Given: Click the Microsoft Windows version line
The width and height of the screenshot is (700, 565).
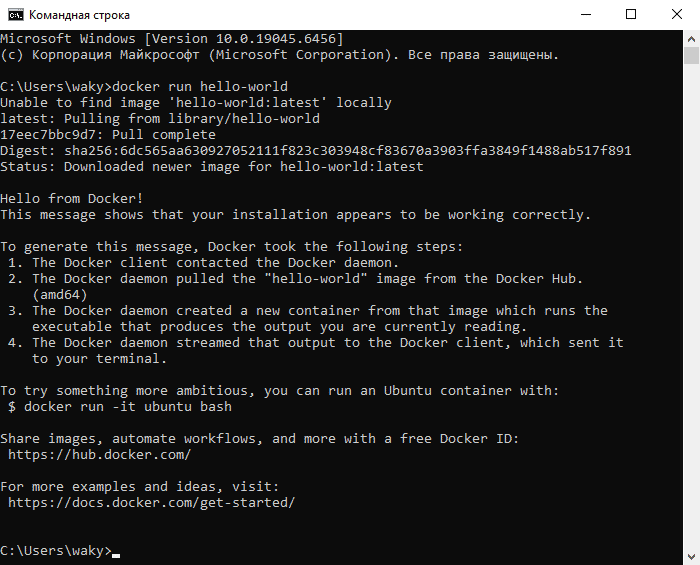Looking at the screenshot, I should pos(172,38).
